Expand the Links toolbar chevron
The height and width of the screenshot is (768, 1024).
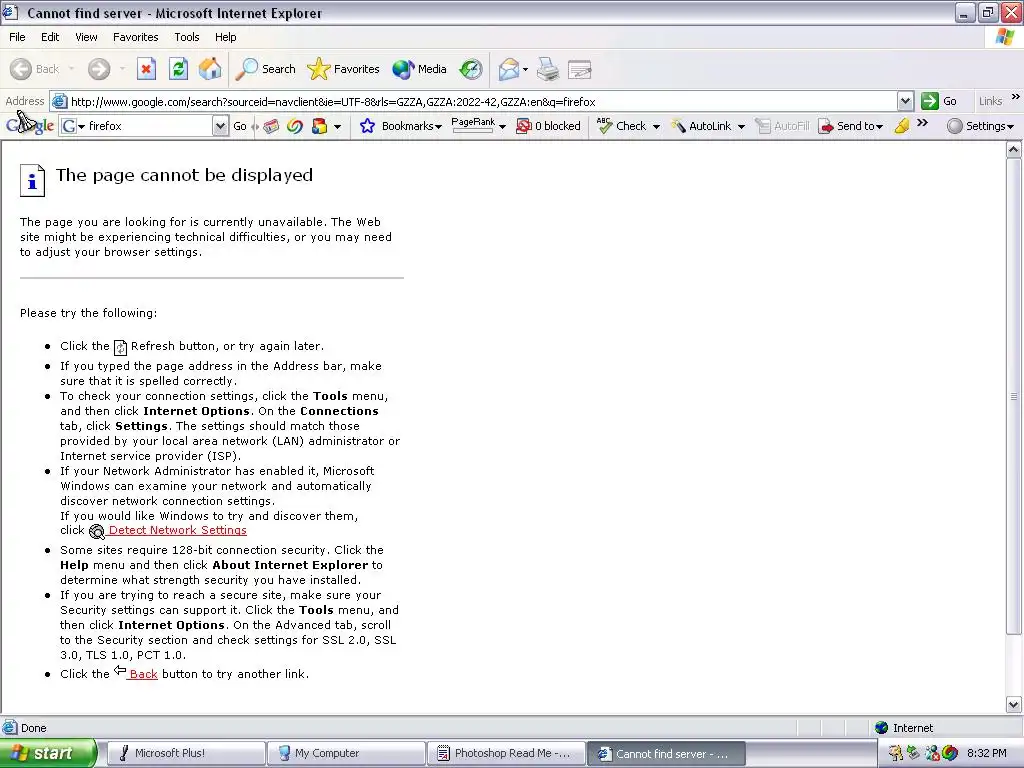tap(1016, 97)
